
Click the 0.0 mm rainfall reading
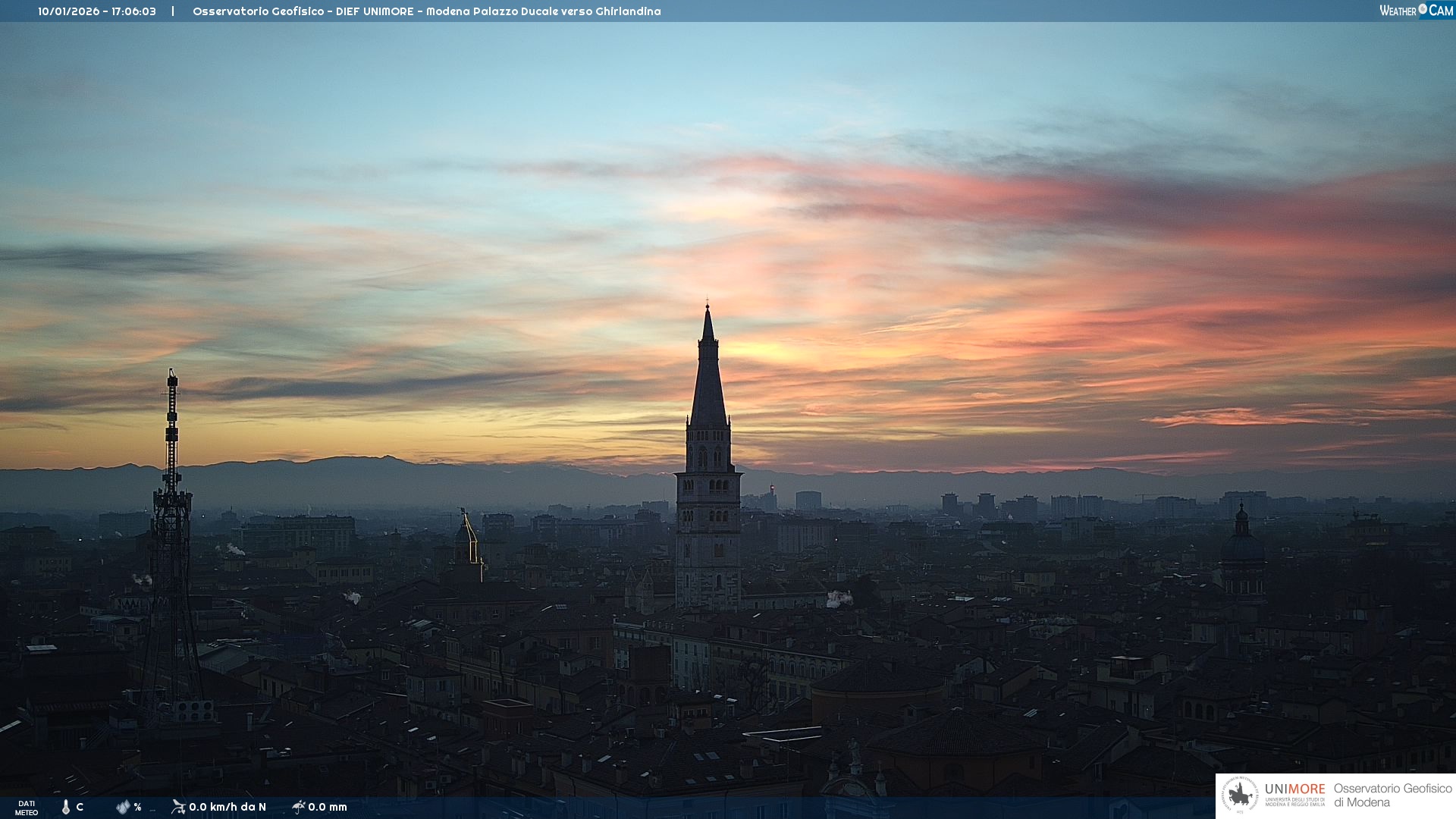point(328,807)
